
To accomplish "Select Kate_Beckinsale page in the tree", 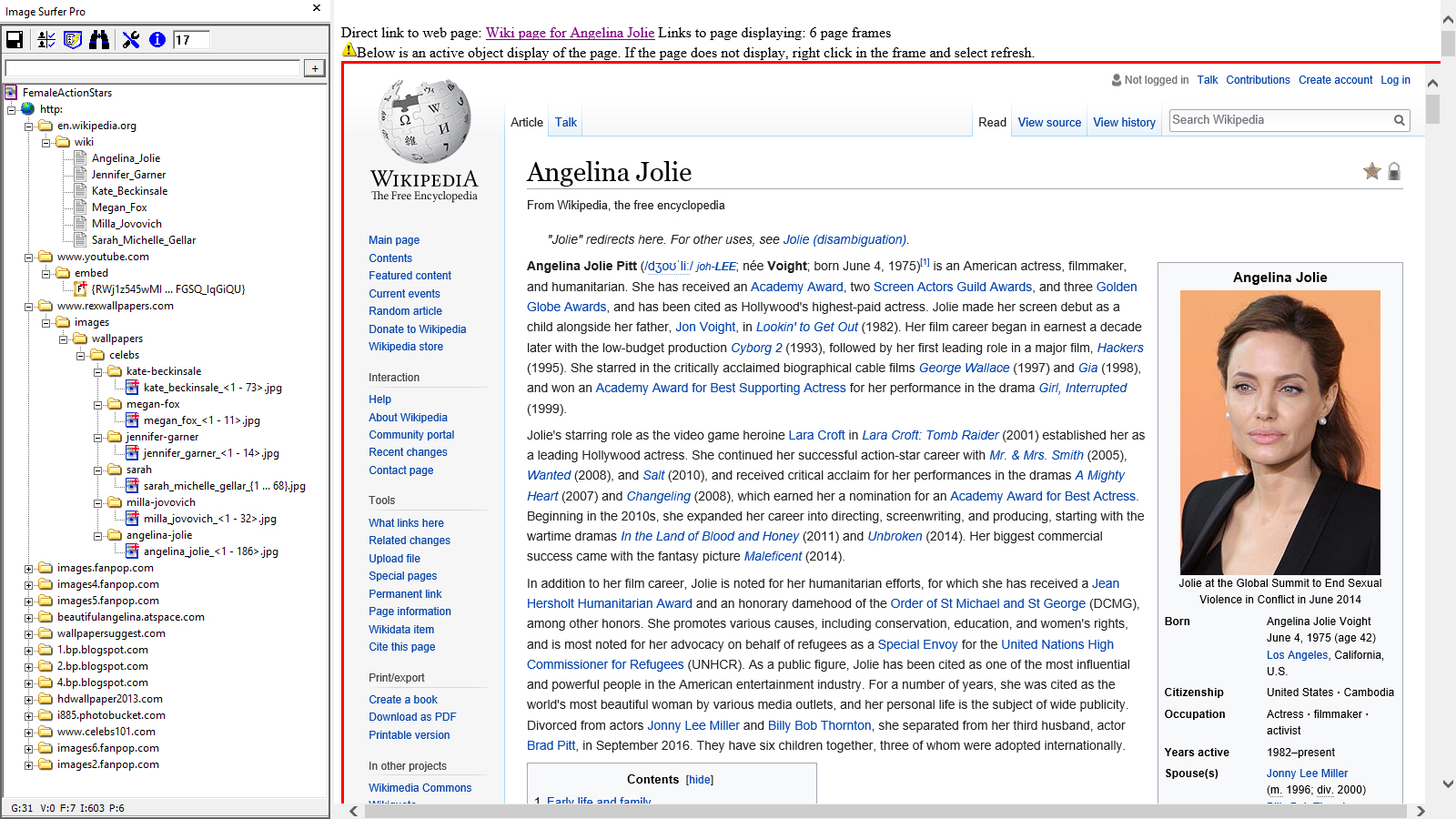I will (x=129, y=191).
